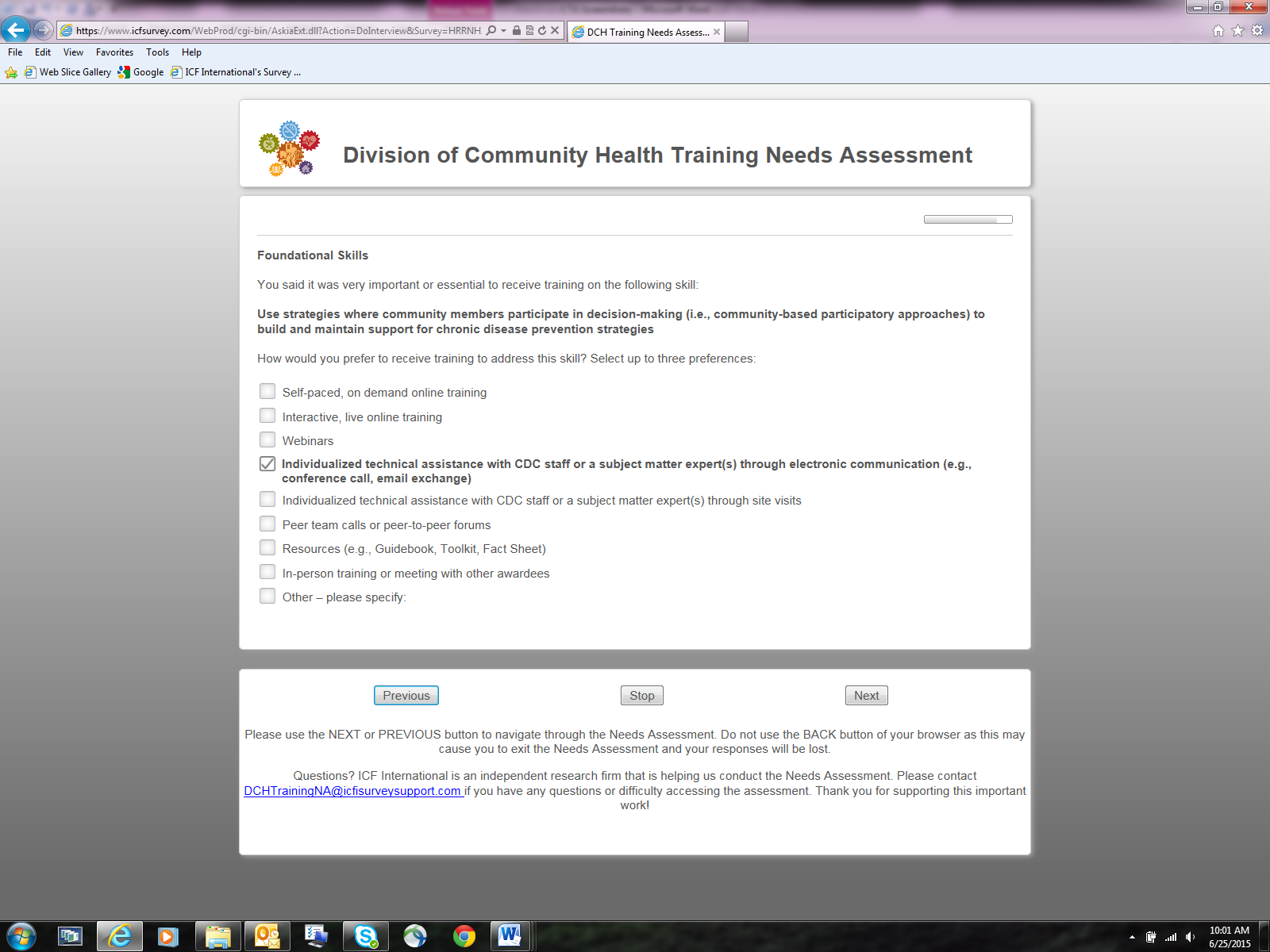Open the address bar autocomplete dropdown arrow
The width and height of the screenshot is (1270, 952).
503,31
